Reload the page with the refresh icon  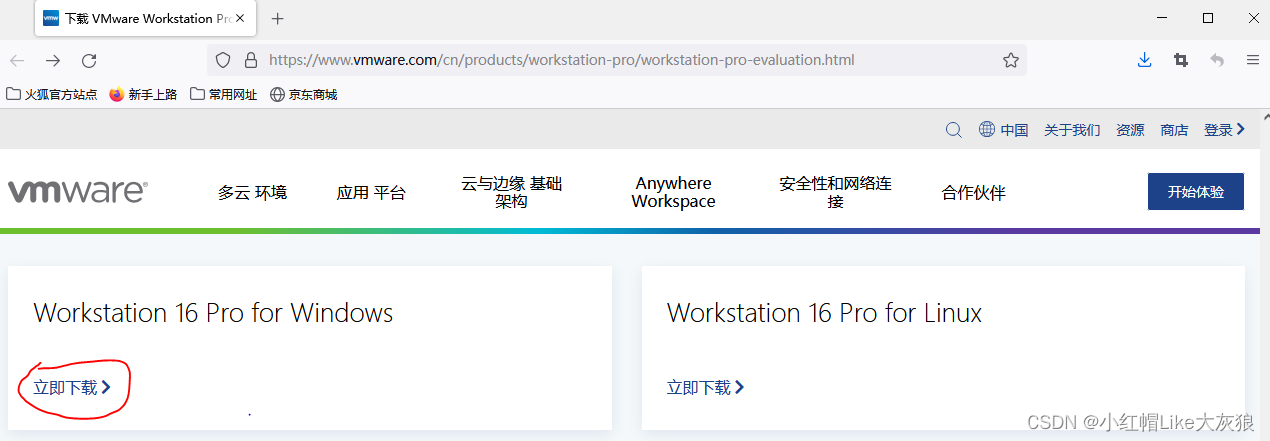pyautogui.click(x=89, y=60)
